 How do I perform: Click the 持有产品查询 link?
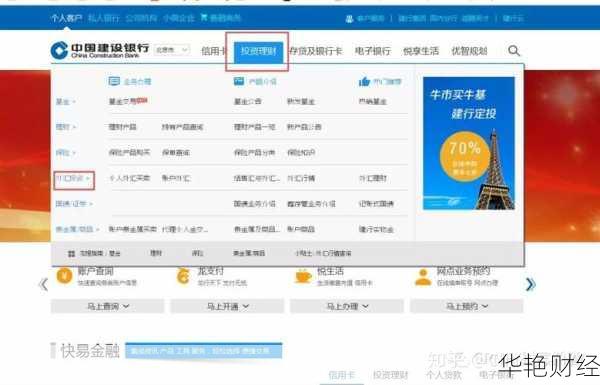click(183, 127)
